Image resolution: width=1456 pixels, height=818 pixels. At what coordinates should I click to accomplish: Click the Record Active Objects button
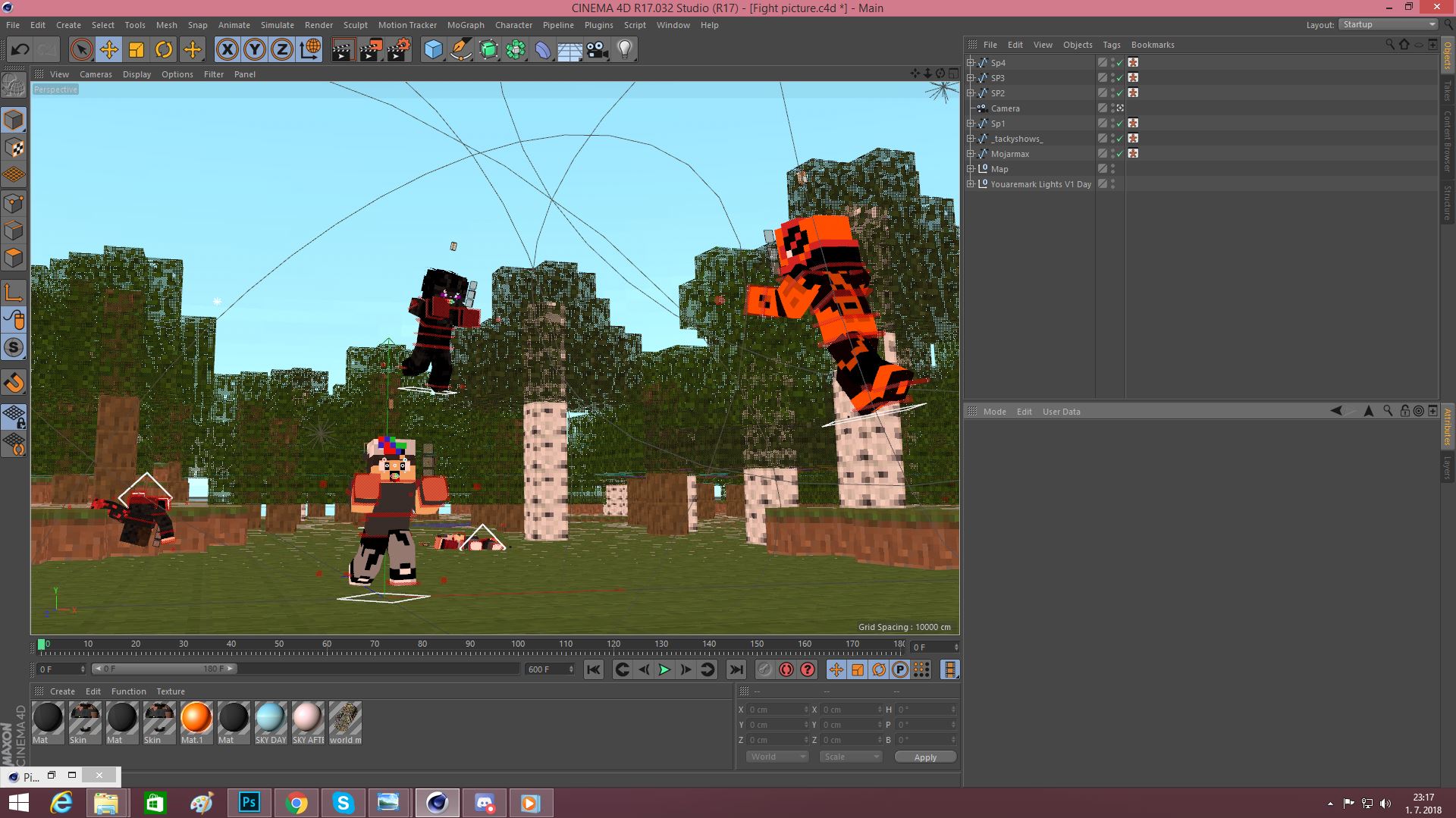point(764,669)
